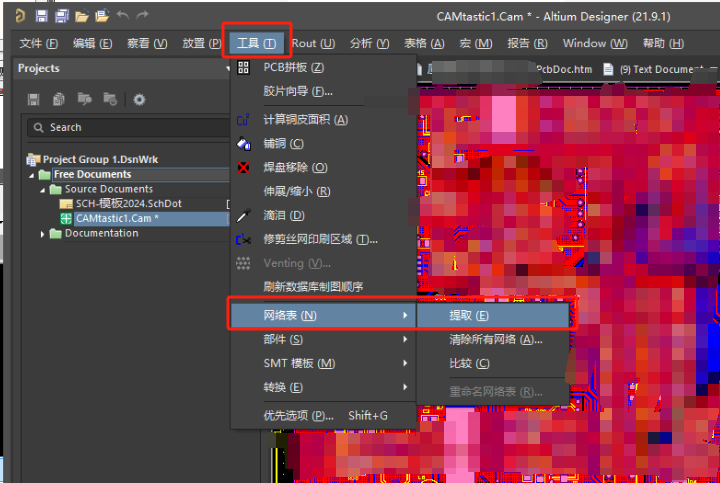The width and height of the screenshot is (720, 483).
Task: Click the 修剪丝网印刷区域 scissors icon
Action: 243,239
